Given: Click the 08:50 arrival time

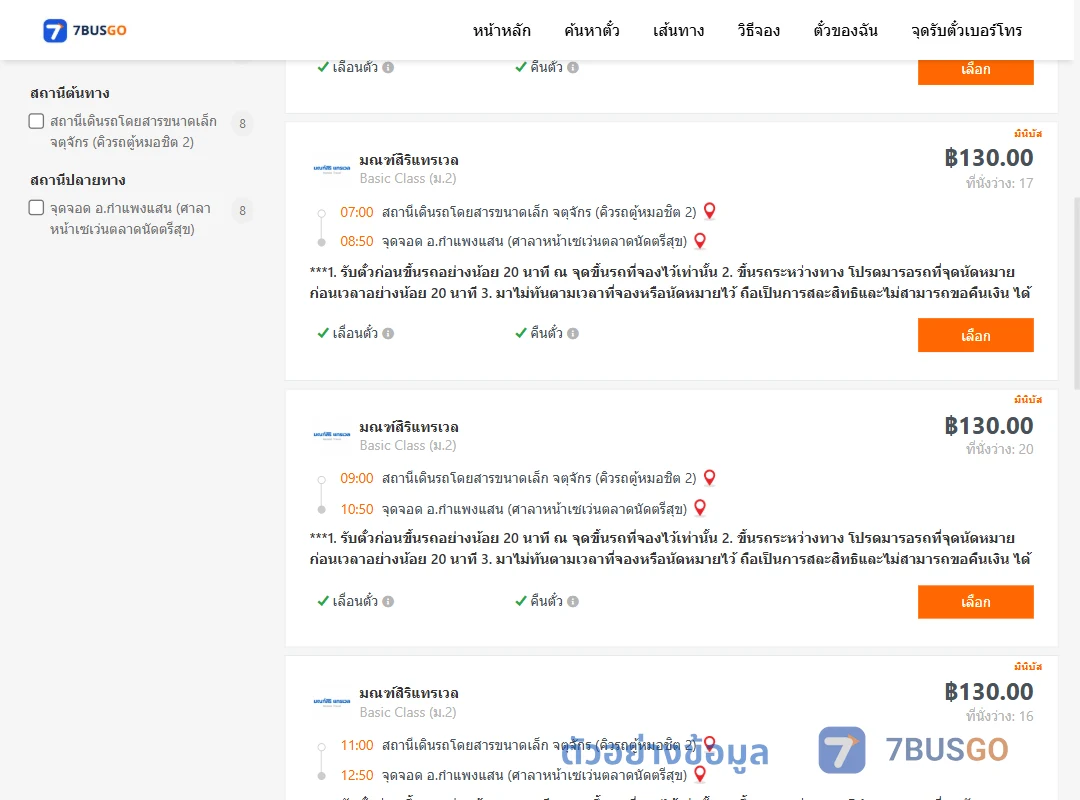Looking at the screenshot, I should 357,242.
